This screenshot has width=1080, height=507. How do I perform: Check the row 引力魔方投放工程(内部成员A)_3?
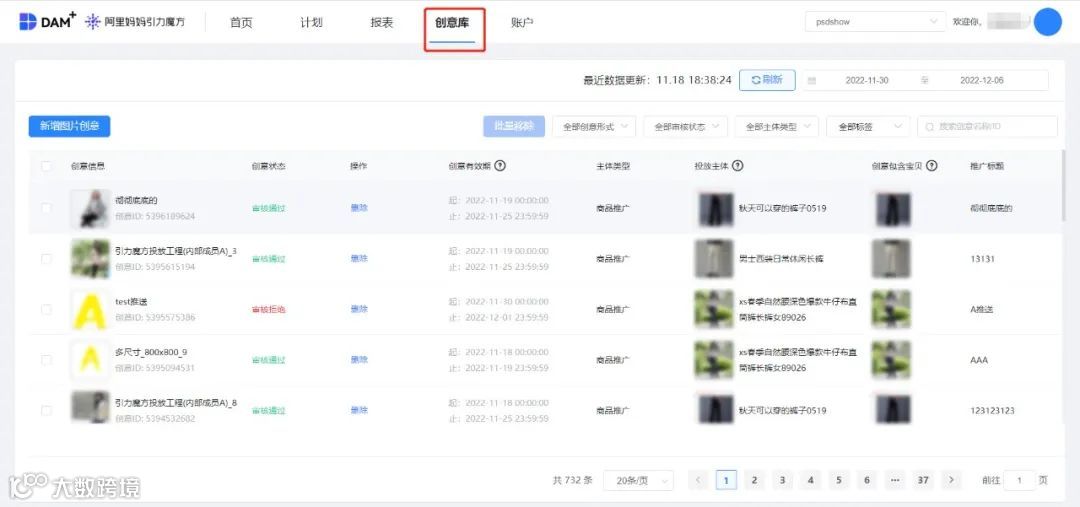point(46,258)
